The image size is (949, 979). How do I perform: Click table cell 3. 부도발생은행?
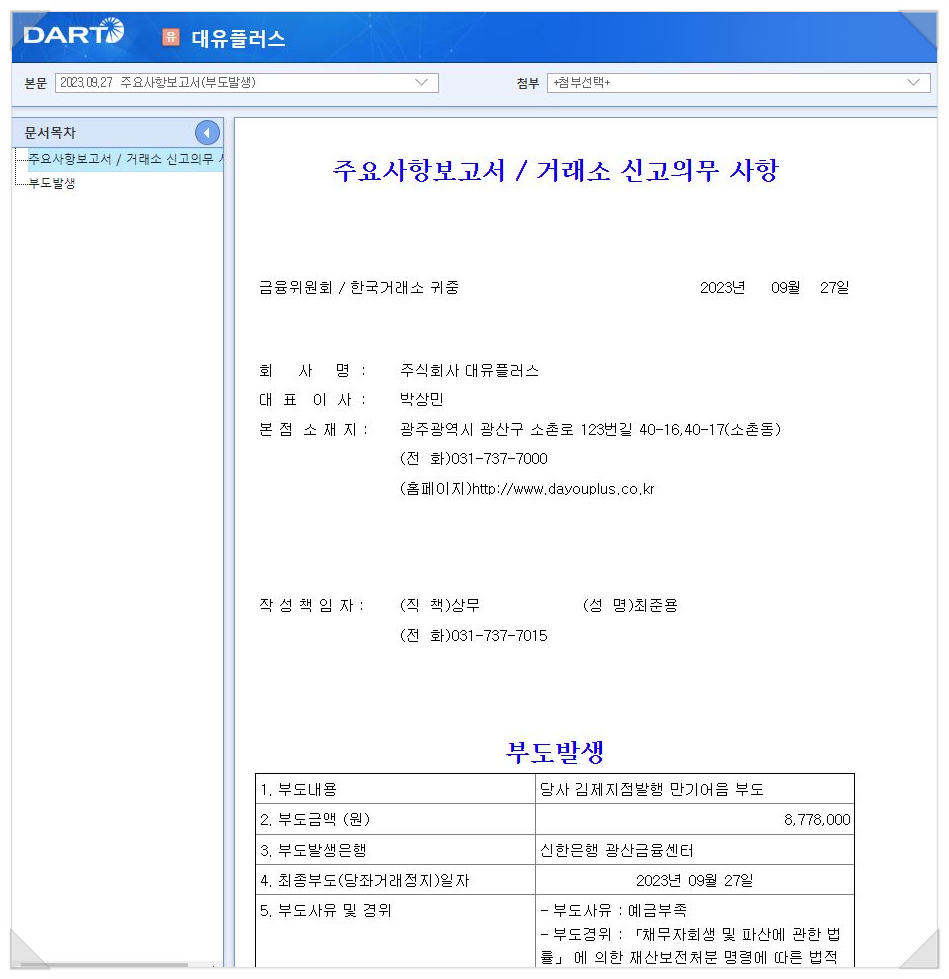tap(395, 850)
